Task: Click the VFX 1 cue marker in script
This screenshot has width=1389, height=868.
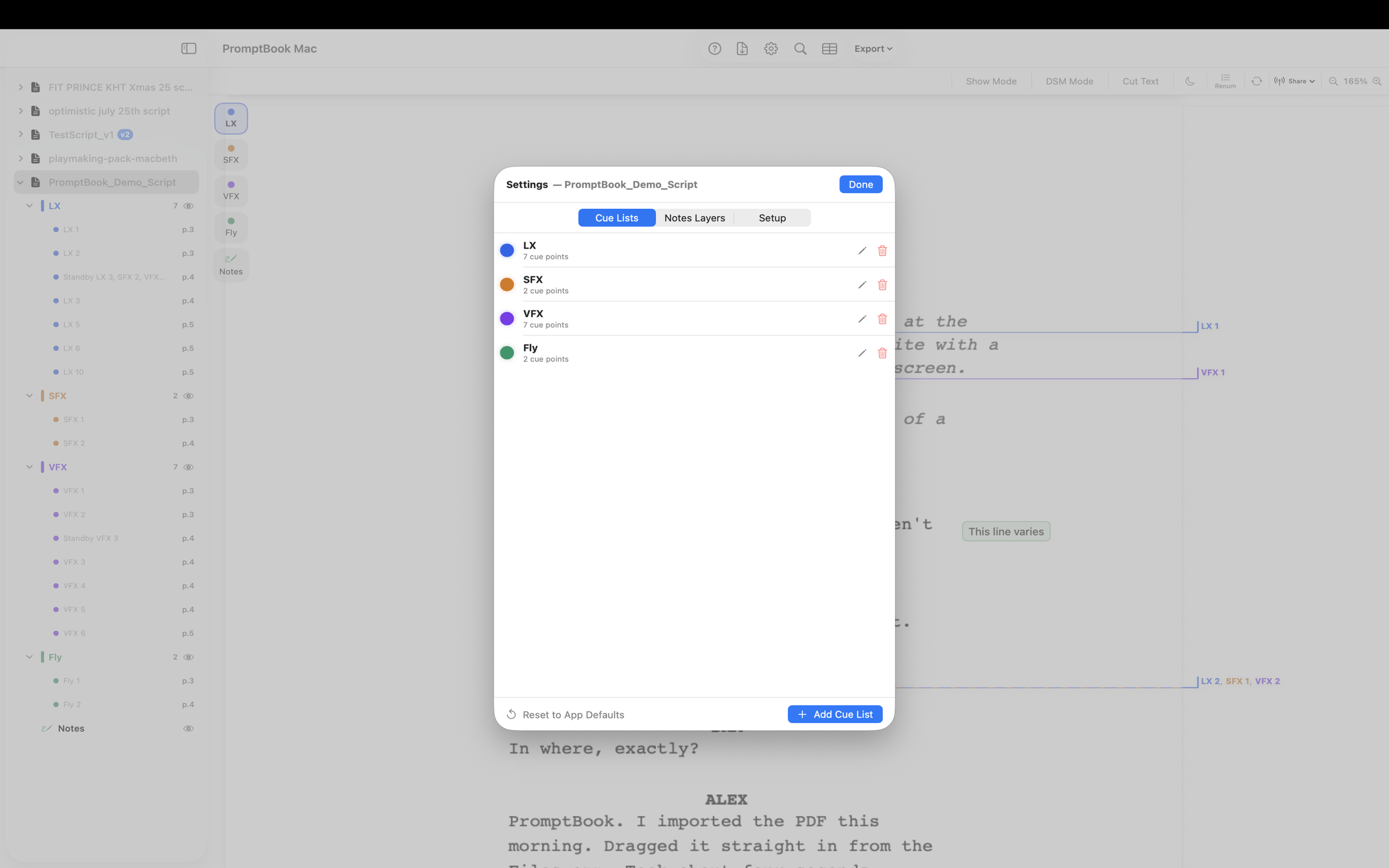Action: pyautogui.click(x=1212, y=372)
